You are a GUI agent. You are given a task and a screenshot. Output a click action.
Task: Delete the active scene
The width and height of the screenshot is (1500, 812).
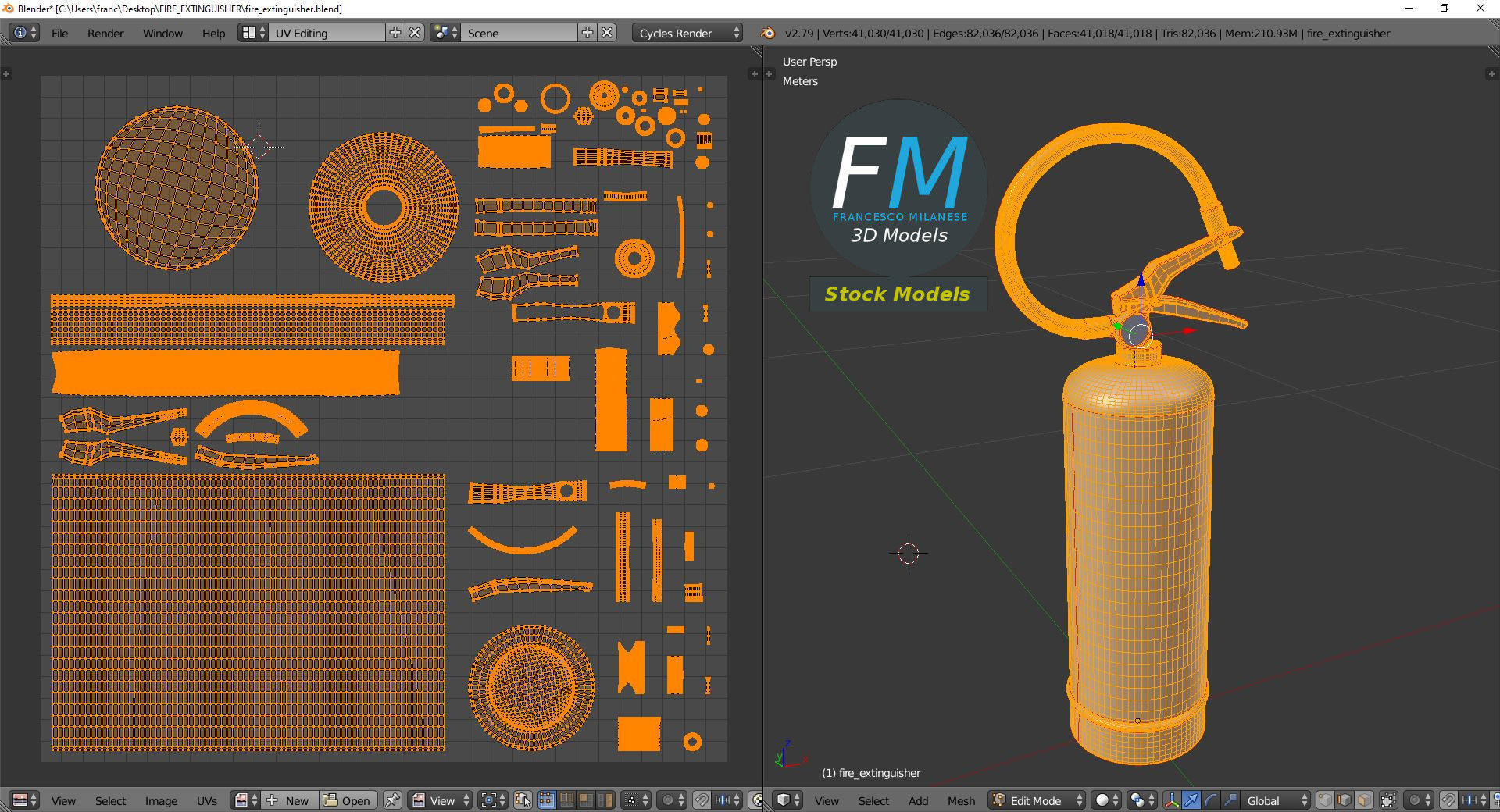click(x=608, y=33)
